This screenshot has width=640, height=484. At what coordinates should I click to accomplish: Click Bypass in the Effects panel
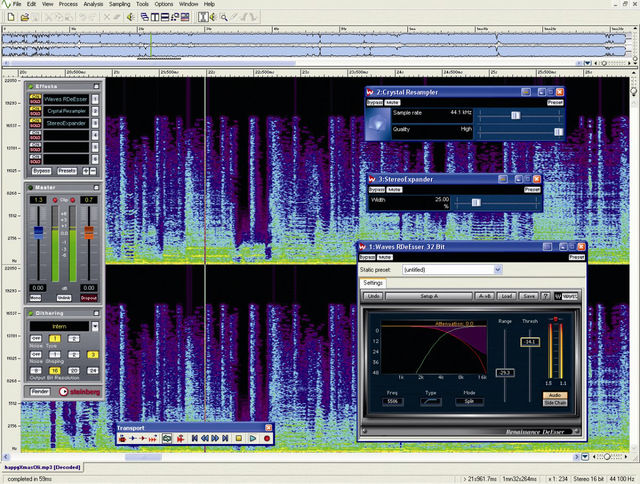tap(41, 171)
